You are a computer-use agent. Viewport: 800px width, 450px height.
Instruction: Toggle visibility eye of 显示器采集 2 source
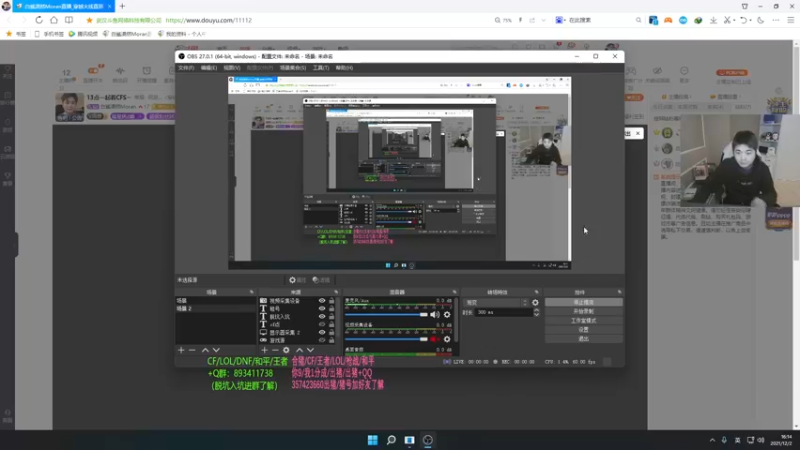[x=322, y=332]
